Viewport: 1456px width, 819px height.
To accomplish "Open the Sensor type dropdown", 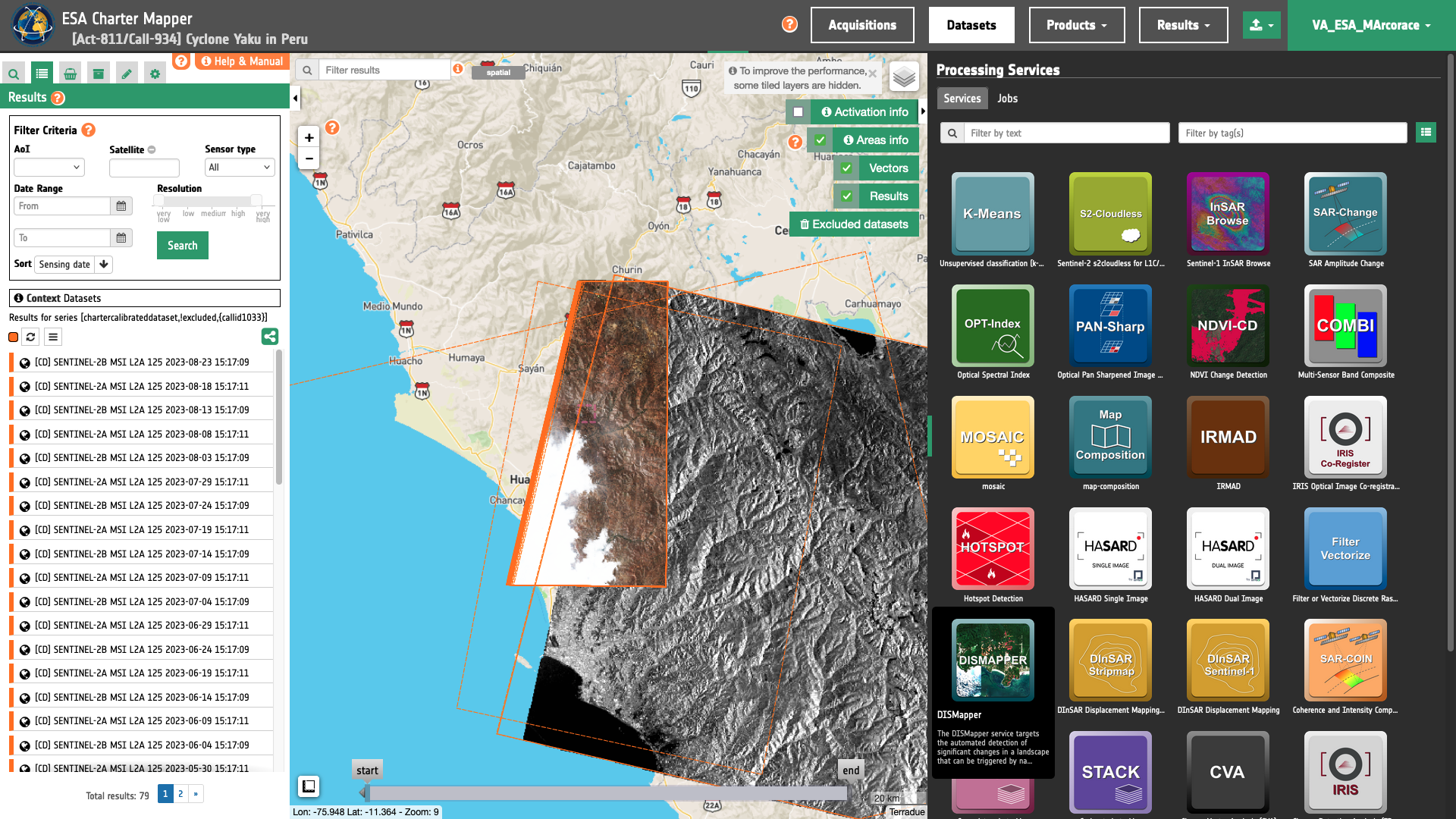I will pyautogui.click(x=240, y=168).
